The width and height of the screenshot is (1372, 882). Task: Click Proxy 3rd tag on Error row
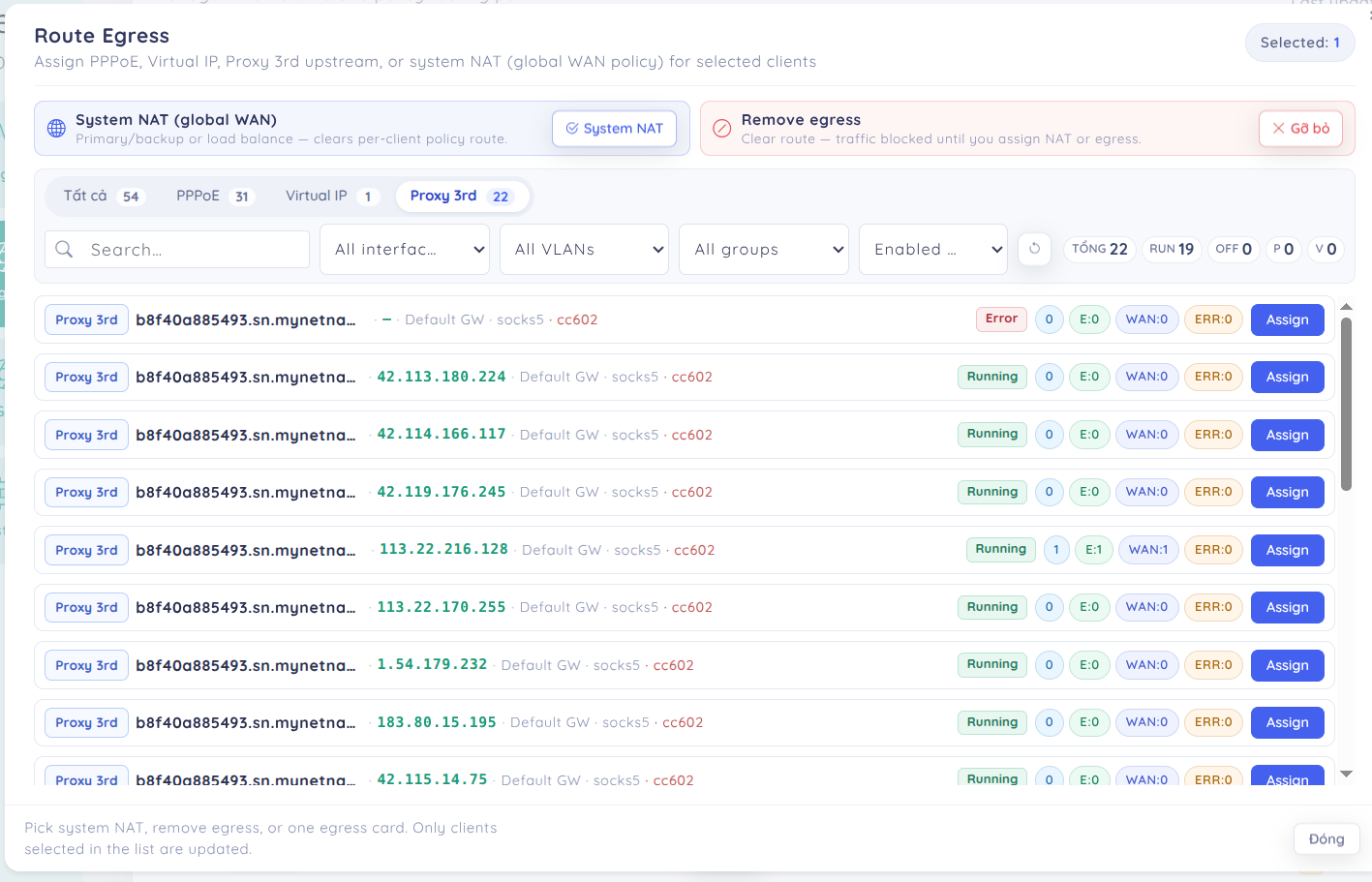pyautogui.click(x=86, y=319)
